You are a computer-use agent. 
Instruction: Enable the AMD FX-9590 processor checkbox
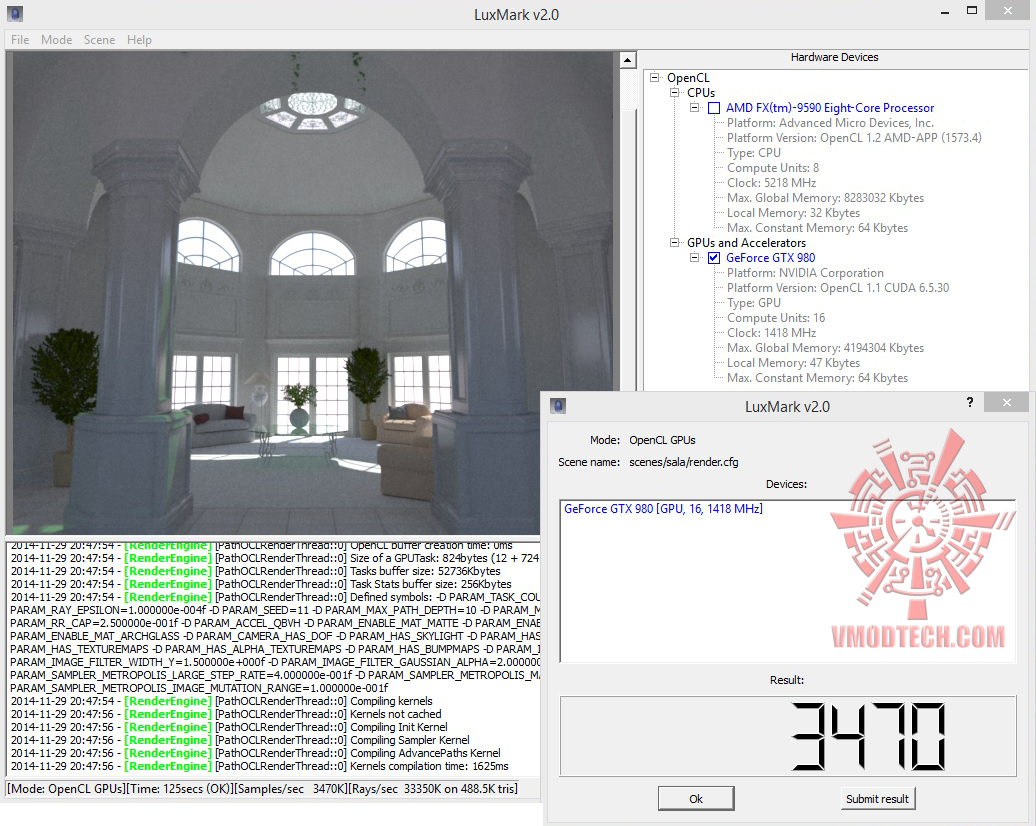714,108
